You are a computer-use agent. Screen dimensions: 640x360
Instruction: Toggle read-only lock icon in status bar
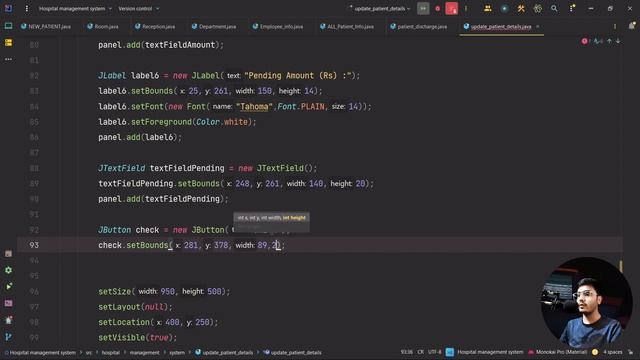coord(631,352)
